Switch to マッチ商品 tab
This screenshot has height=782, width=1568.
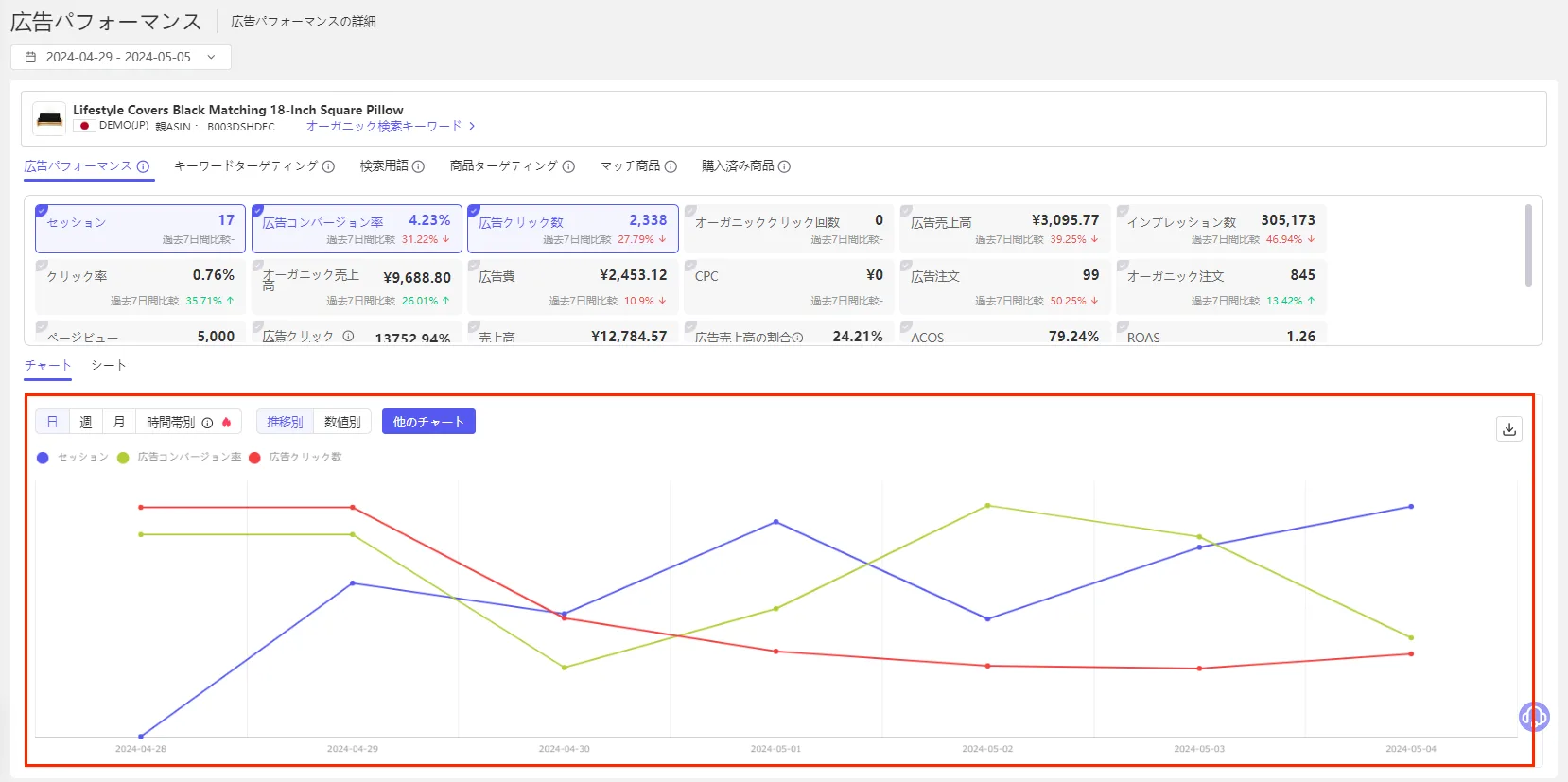[631, 166]
